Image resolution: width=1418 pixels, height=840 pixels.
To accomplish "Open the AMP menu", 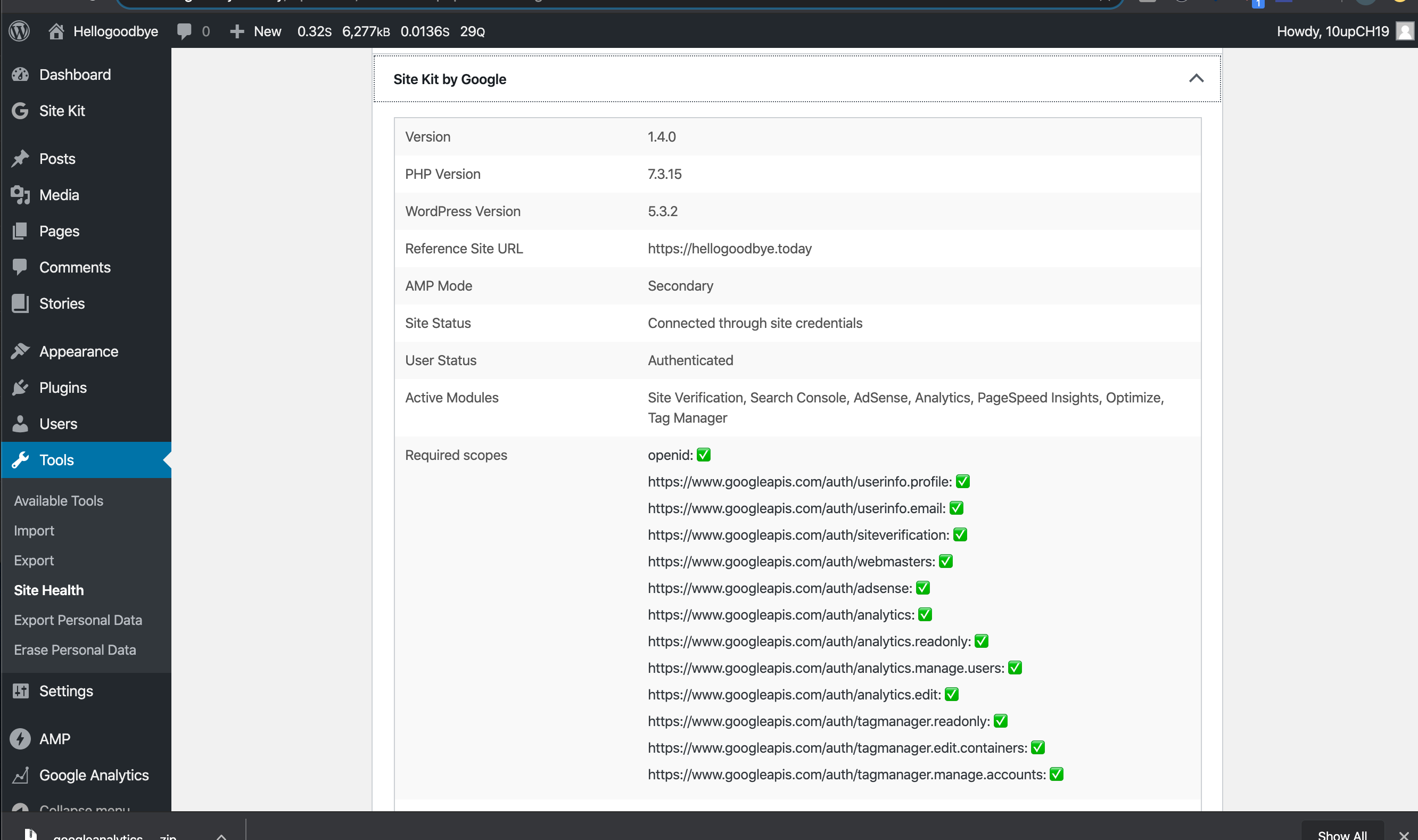I will click(x=55, y=739).
